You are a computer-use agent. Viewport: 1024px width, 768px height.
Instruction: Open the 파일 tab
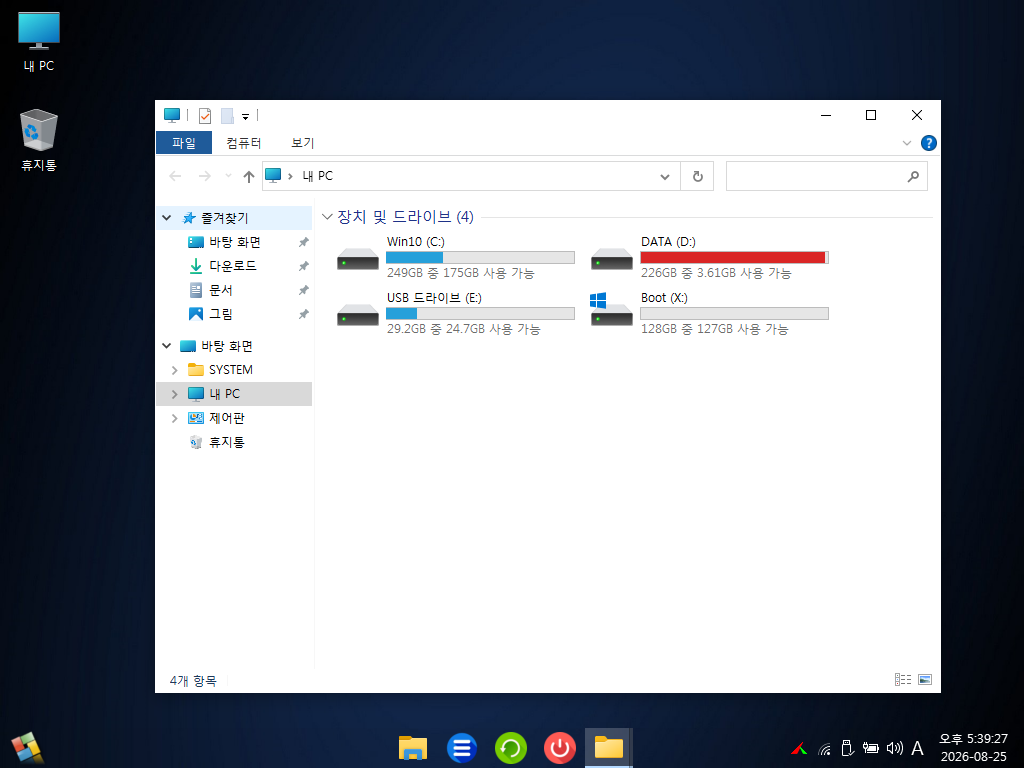pyautogui.click(x=184, y=142)
